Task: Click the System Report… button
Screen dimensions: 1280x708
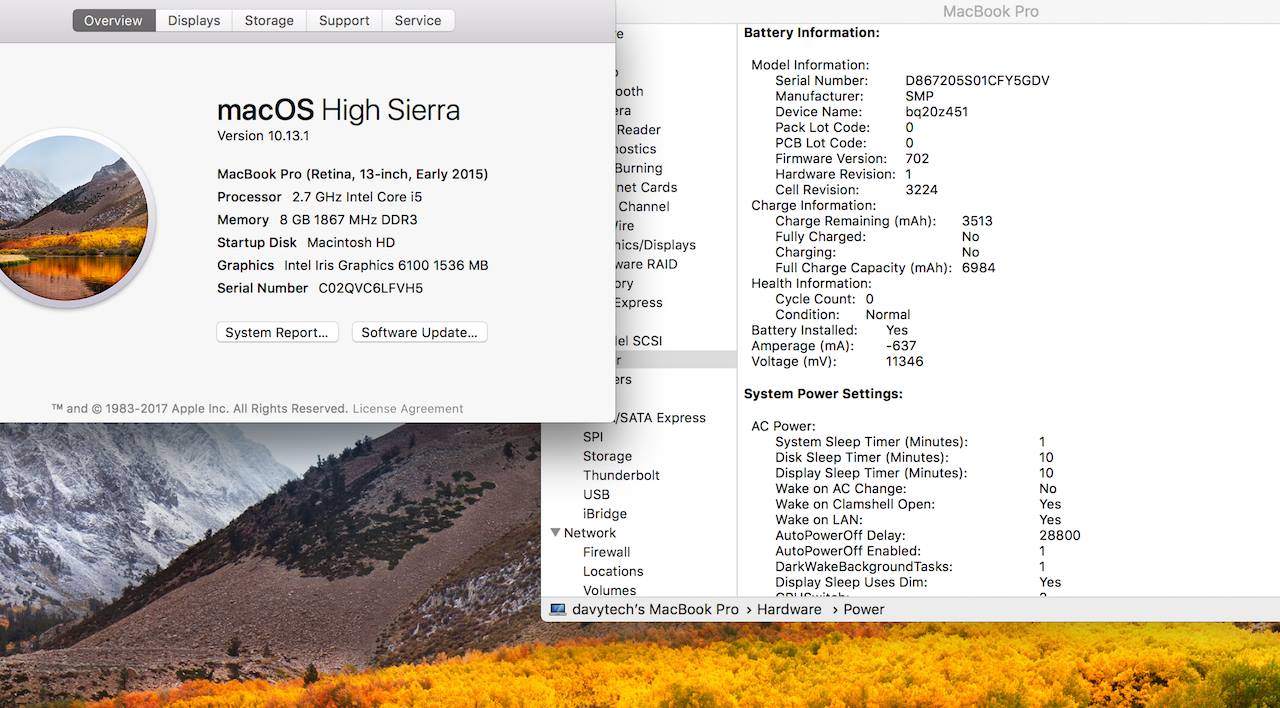Action: (277, 332)
